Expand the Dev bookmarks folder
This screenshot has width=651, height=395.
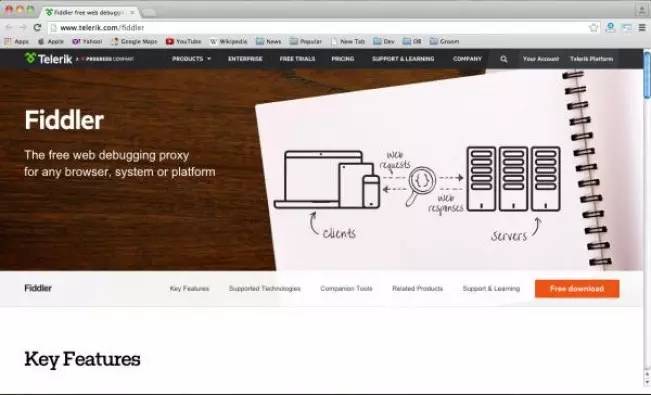[384, 42]
